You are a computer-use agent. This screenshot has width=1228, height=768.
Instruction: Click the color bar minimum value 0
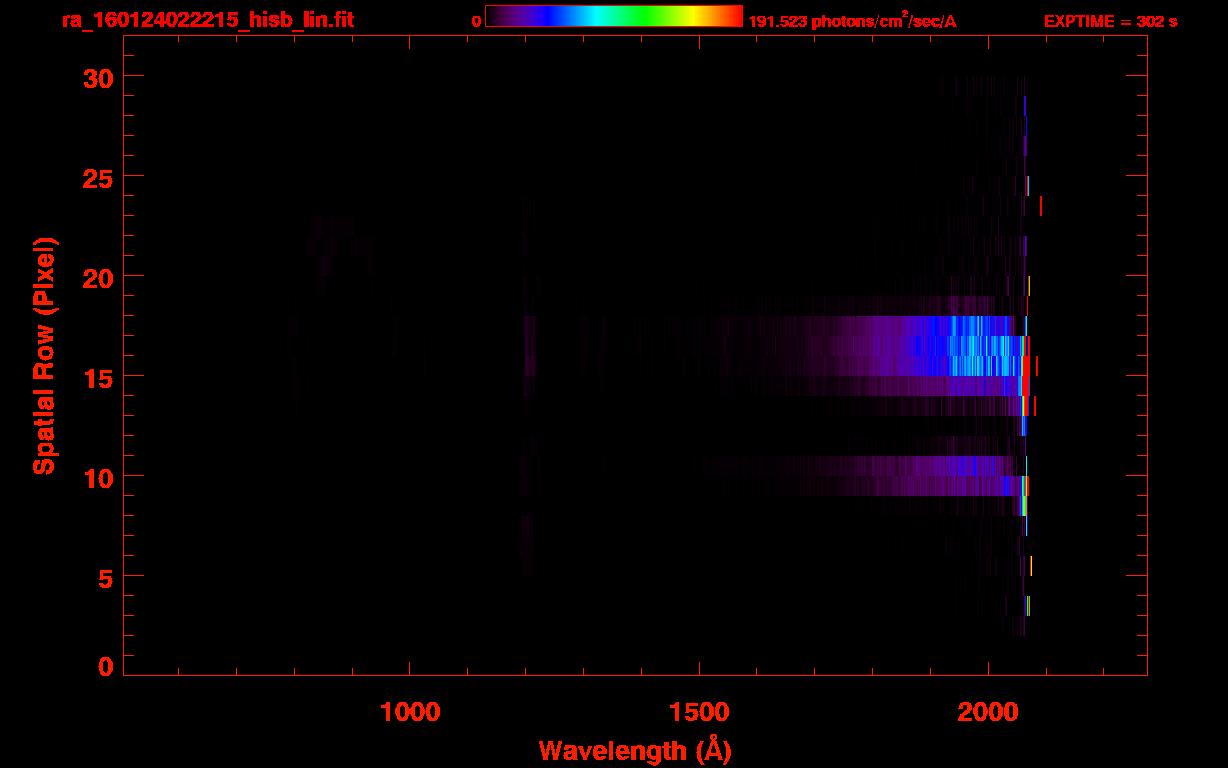[x=476, y=21]
